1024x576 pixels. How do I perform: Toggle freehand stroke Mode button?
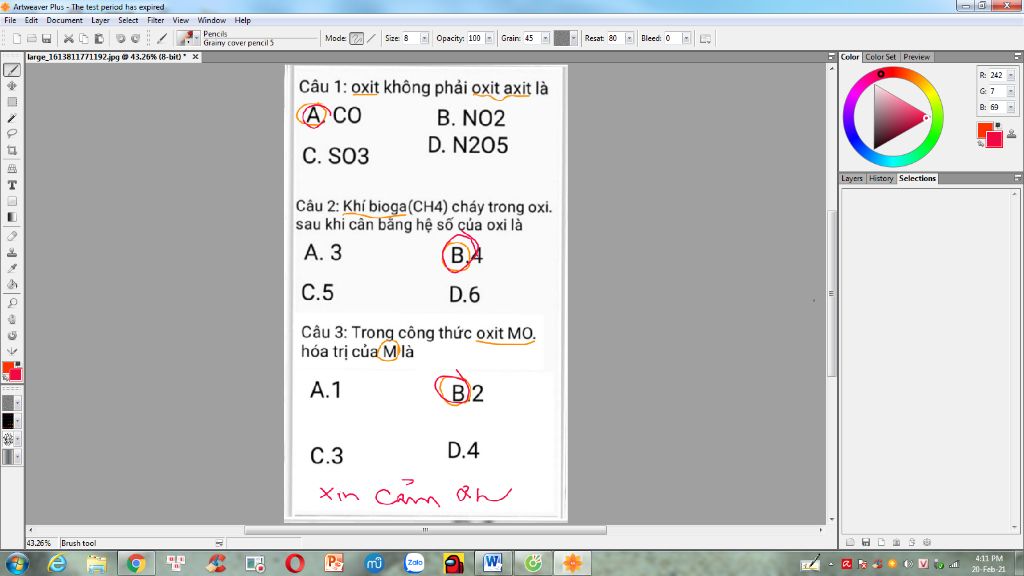(x=357, y=39)
